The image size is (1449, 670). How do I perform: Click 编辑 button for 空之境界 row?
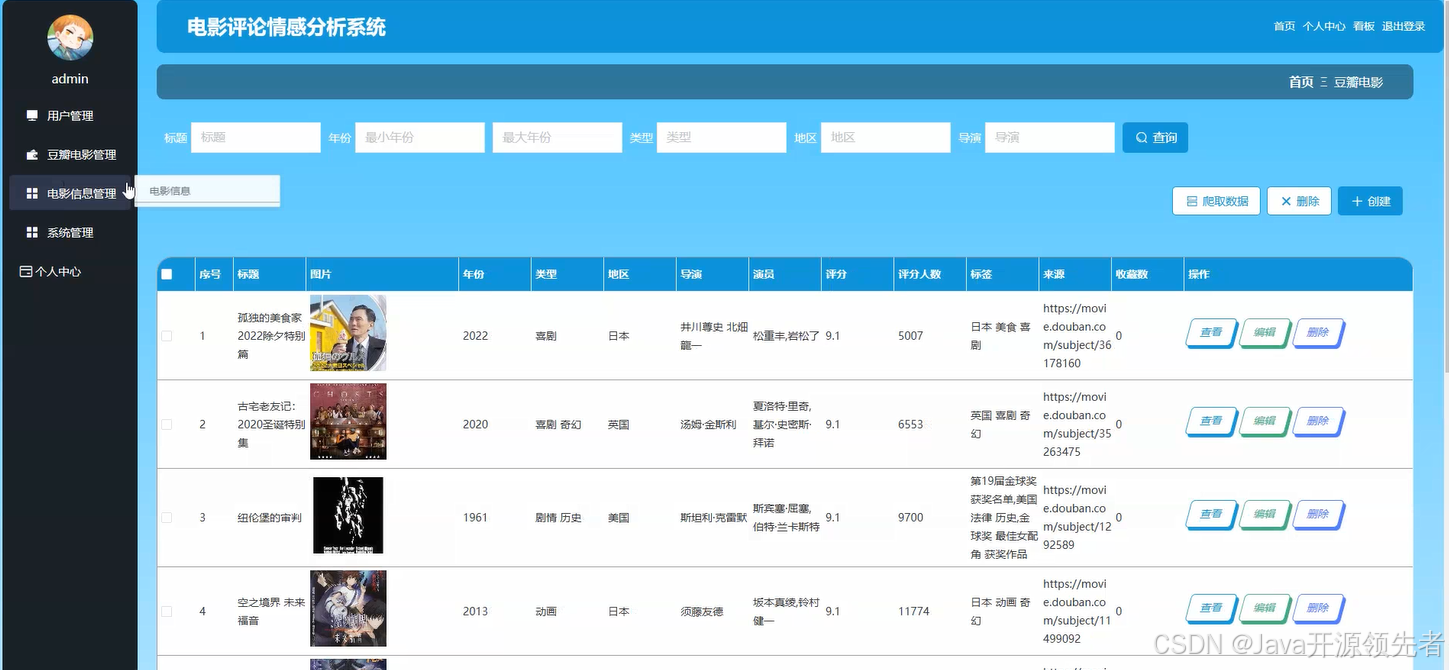[x=1264, y=608]
